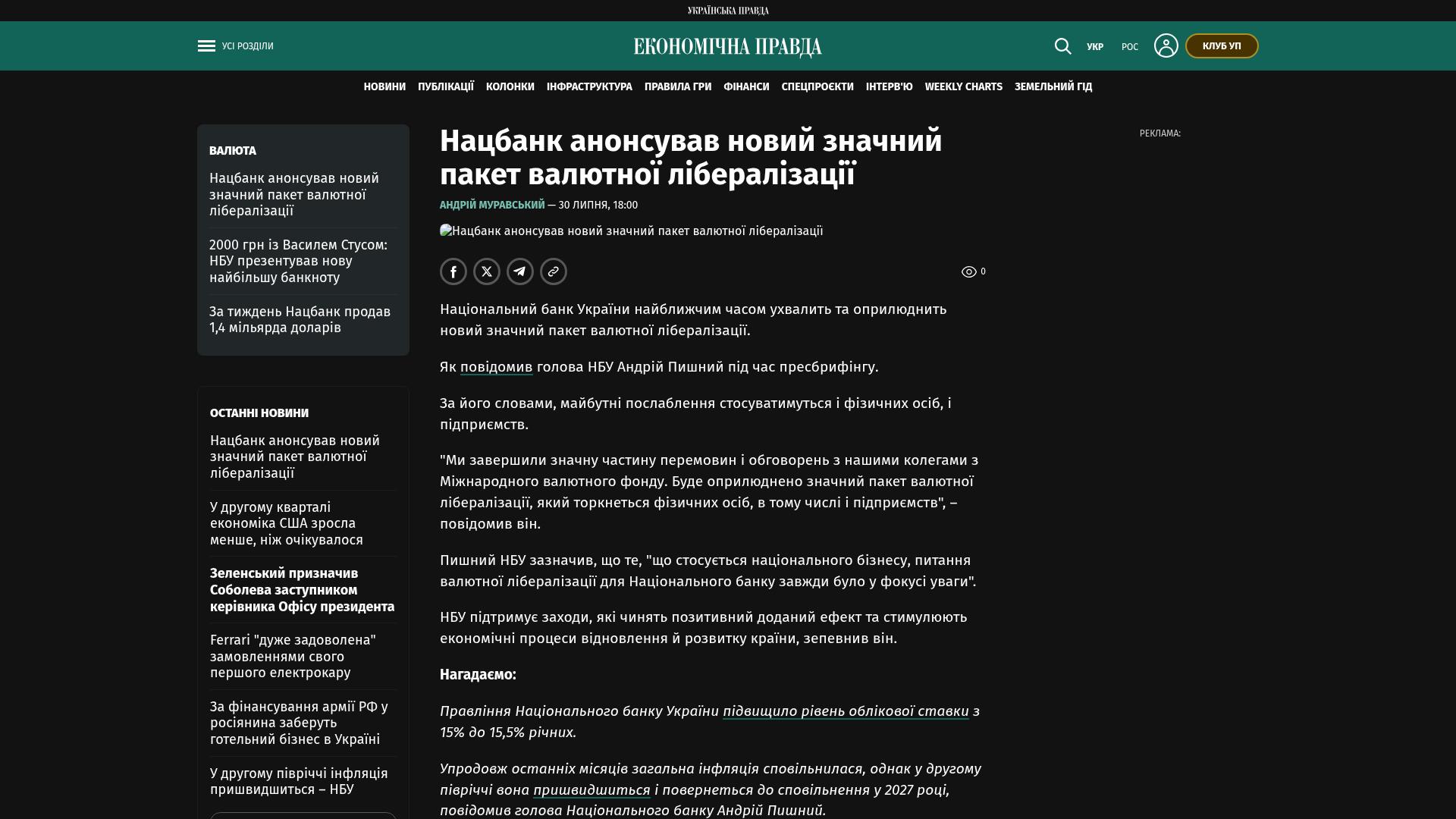Open Українська правда top logo link
The height and width of the screenshot is (819, 1456).
click(x=728, y=11)
